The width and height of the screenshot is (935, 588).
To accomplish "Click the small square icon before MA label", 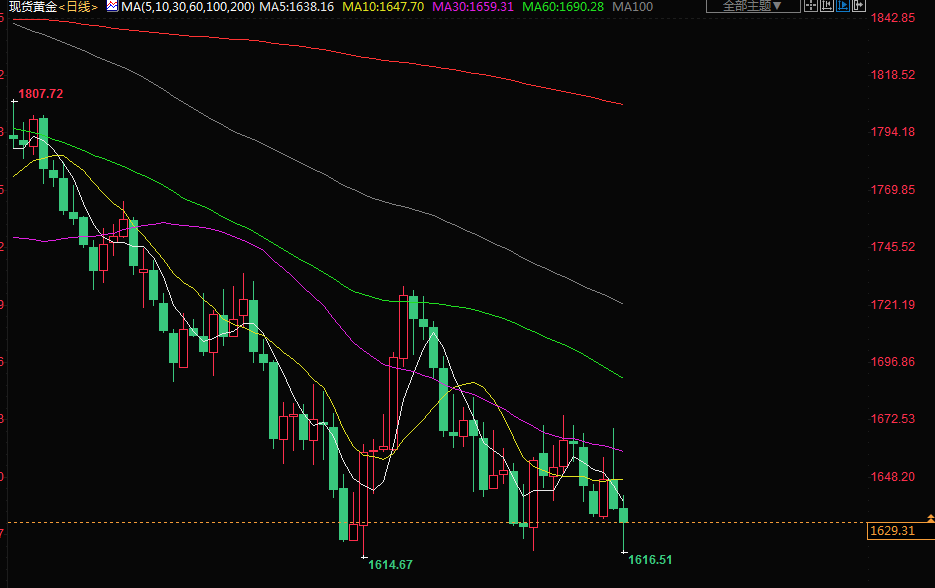I will click(113, 7).
